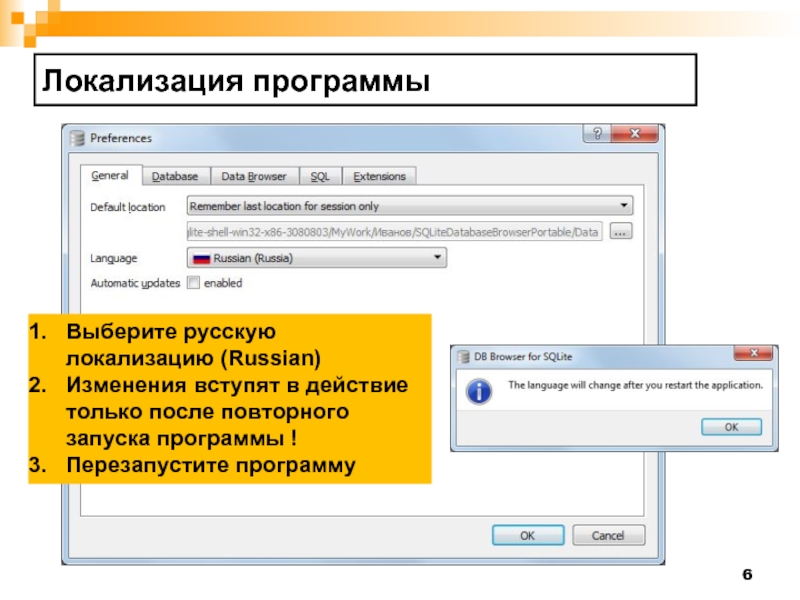The height and width of the screenshot is (600, 800).
Task: Click the Preferences help question mark button
Action: click(x=597, y=134)
